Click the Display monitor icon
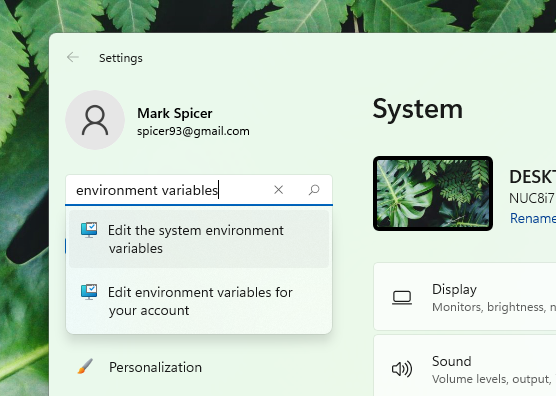 pos(402,298)
